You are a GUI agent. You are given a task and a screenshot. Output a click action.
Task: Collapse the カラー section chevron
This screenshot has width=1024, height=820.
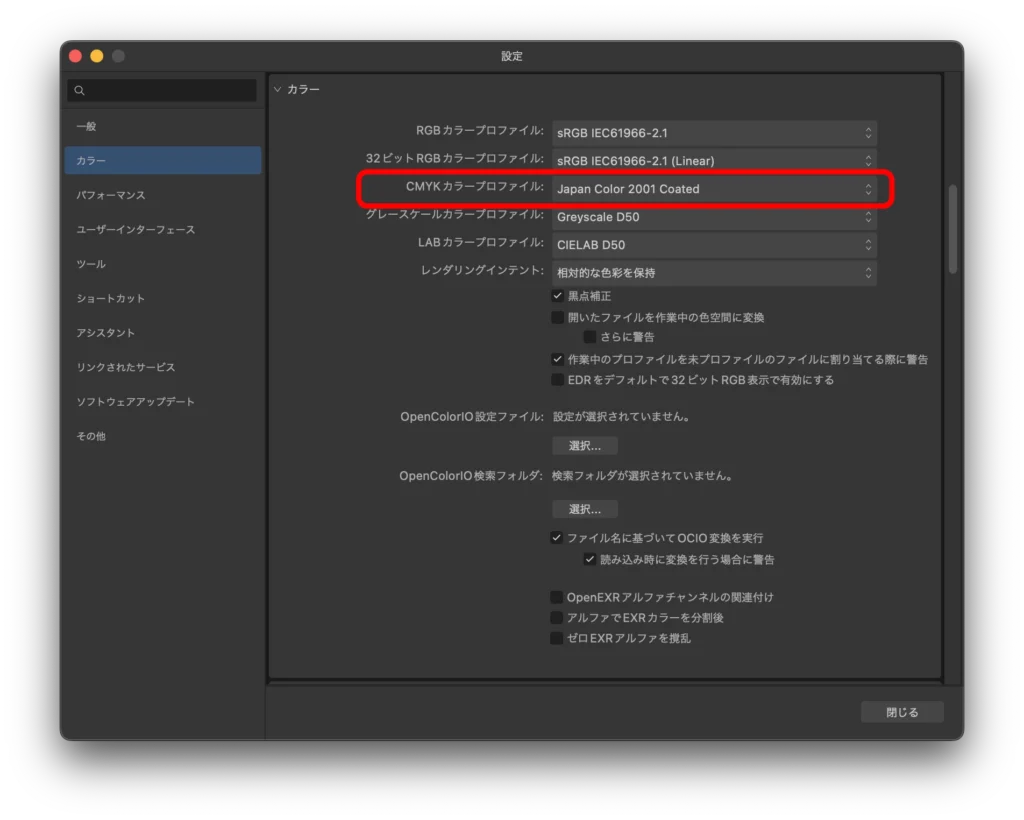[278, 90]
